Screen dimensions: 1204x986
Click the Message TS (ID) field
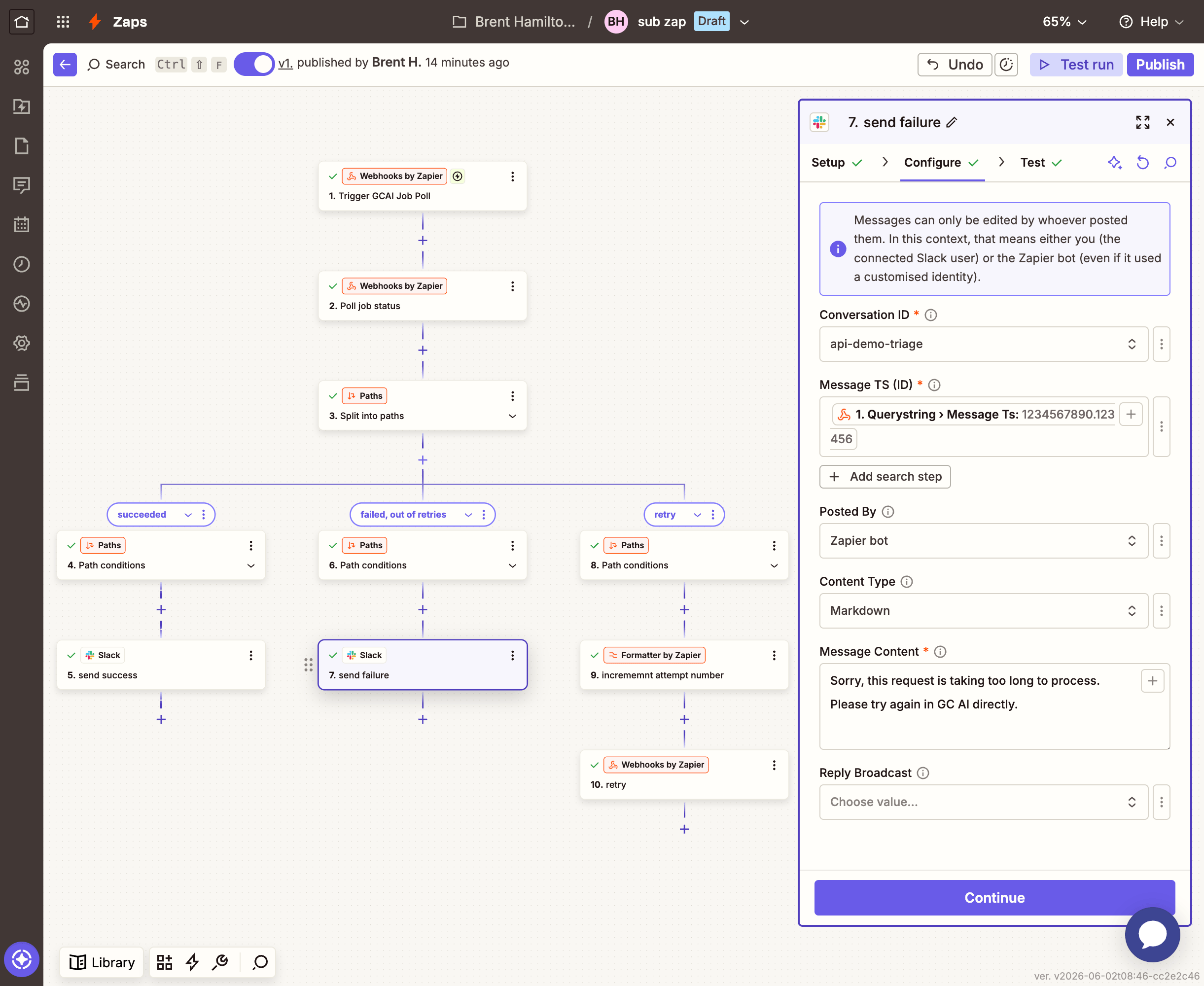pyautogui.click(x=984, y=426)
